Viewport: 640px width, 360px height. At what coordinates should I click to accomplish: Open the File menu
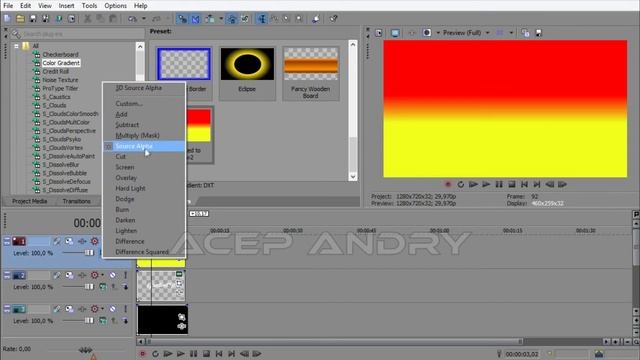[8, 6]
